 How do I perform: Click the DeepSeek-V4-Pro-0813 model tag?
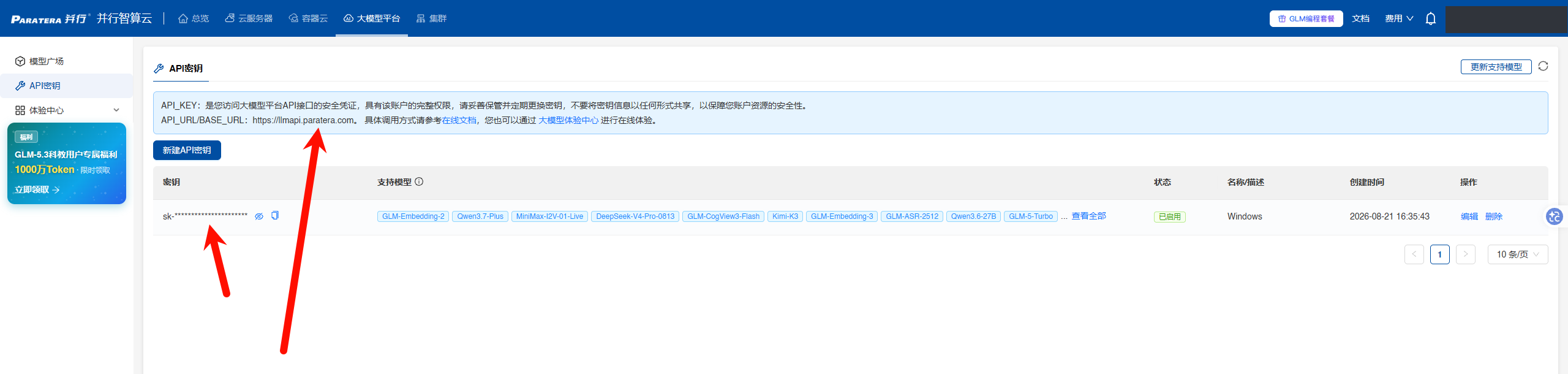point(635,216)
